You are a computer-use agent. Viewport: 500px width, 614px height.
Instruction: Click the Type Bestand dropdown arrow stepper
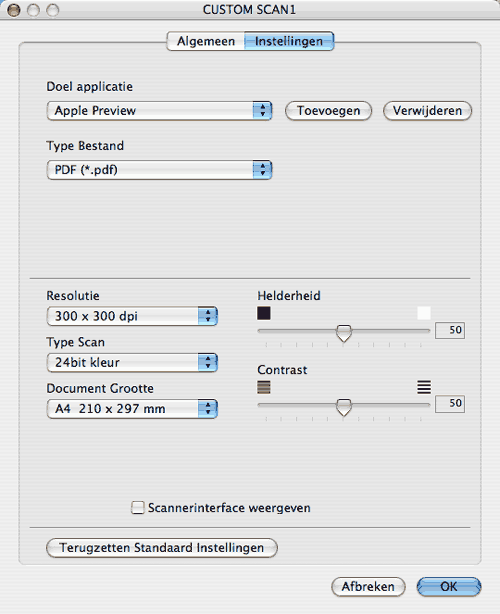pyautogui.click(x=262, y=170)
